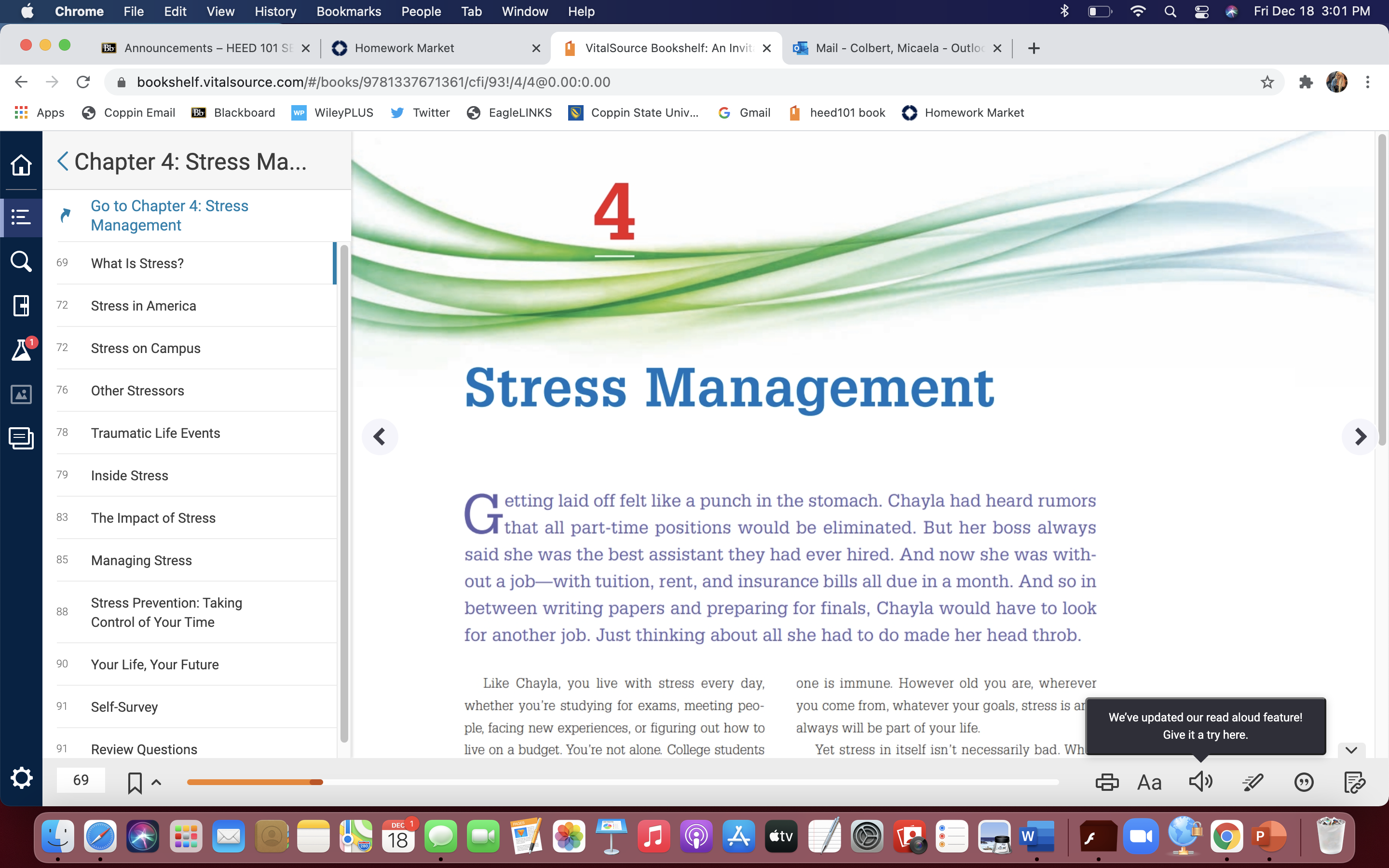This screenshot has height=868, width=1389.
Task: Open Microsoft Word from the Dock
Action: (1036, 837)
